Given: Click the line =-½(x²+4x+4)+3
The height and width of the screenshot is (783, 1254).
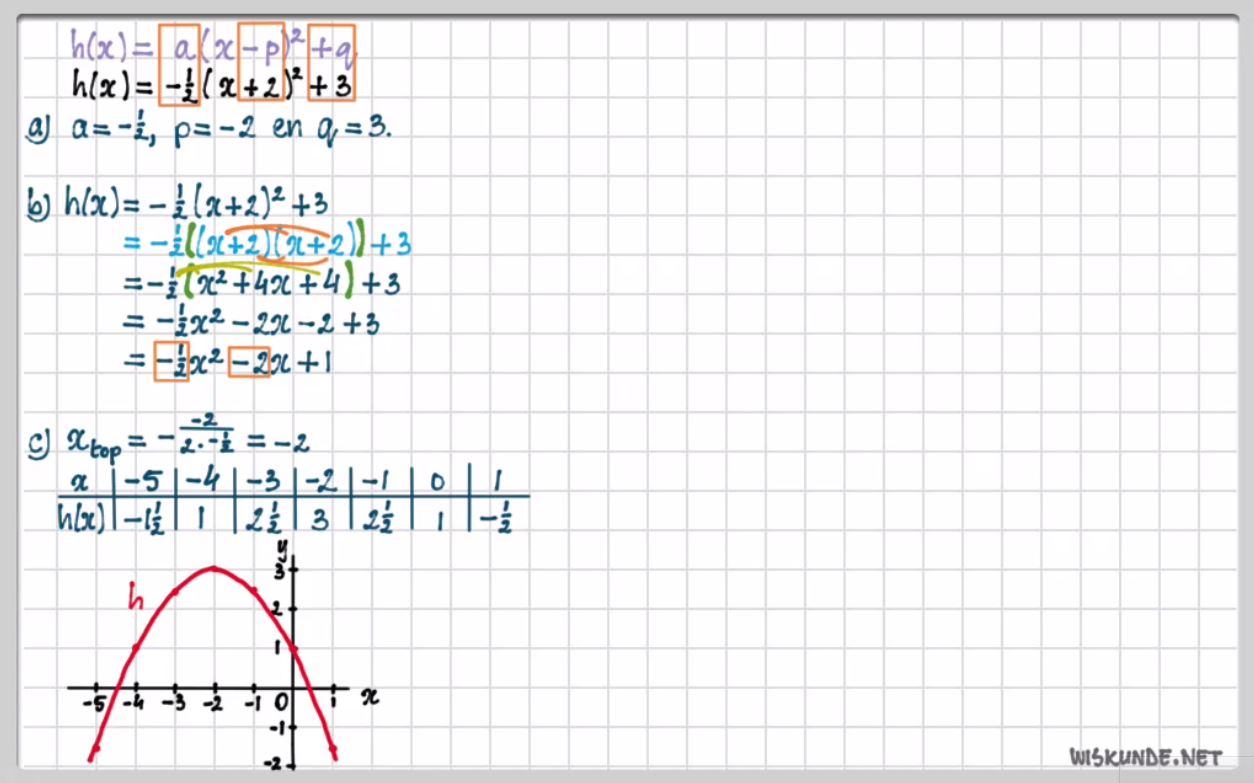Looking at the screenshot, I should 262,284.
